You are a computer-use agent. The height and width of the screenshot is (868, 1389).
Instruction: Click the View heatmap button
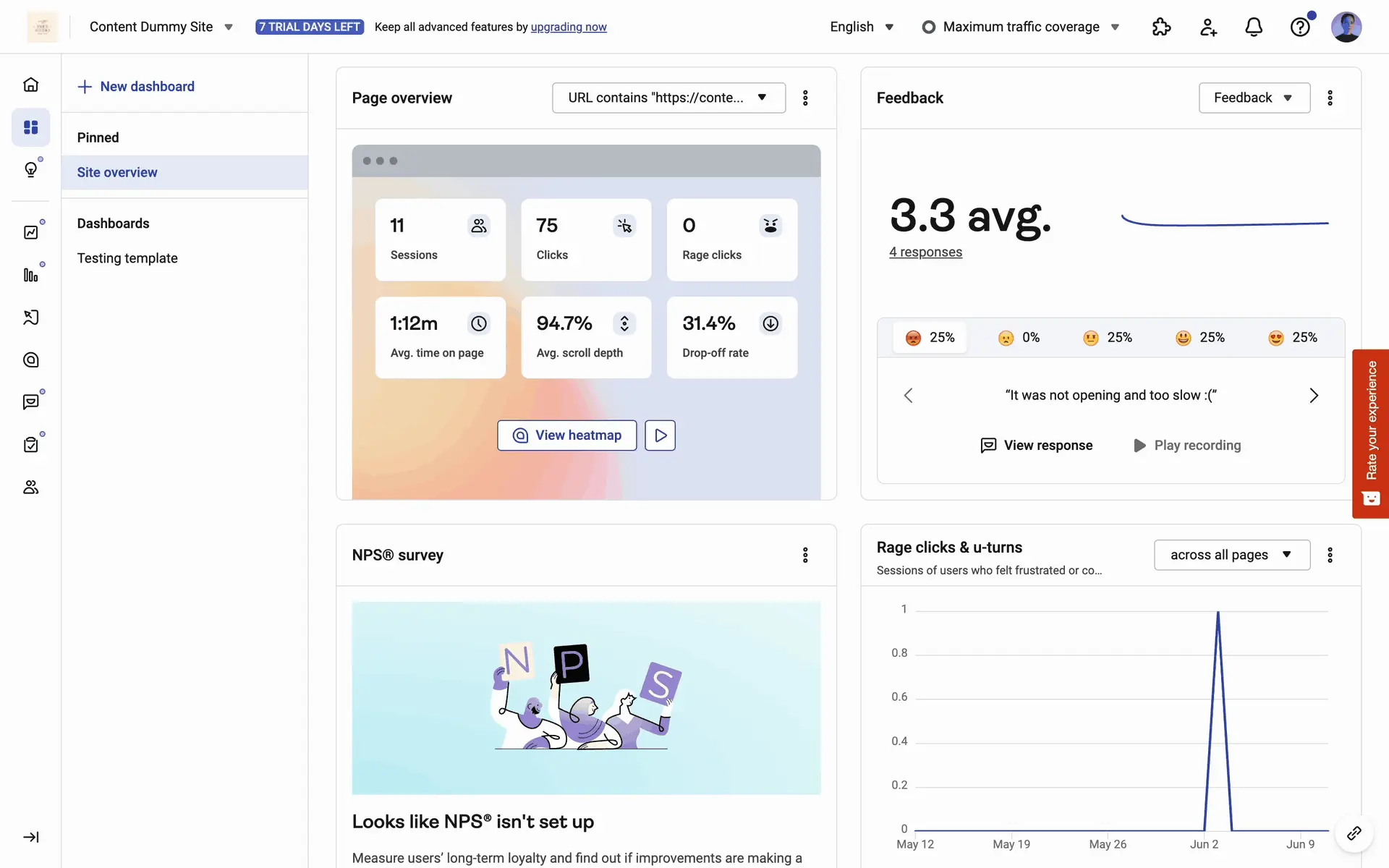pyautogui.click(x=567, y=435)
